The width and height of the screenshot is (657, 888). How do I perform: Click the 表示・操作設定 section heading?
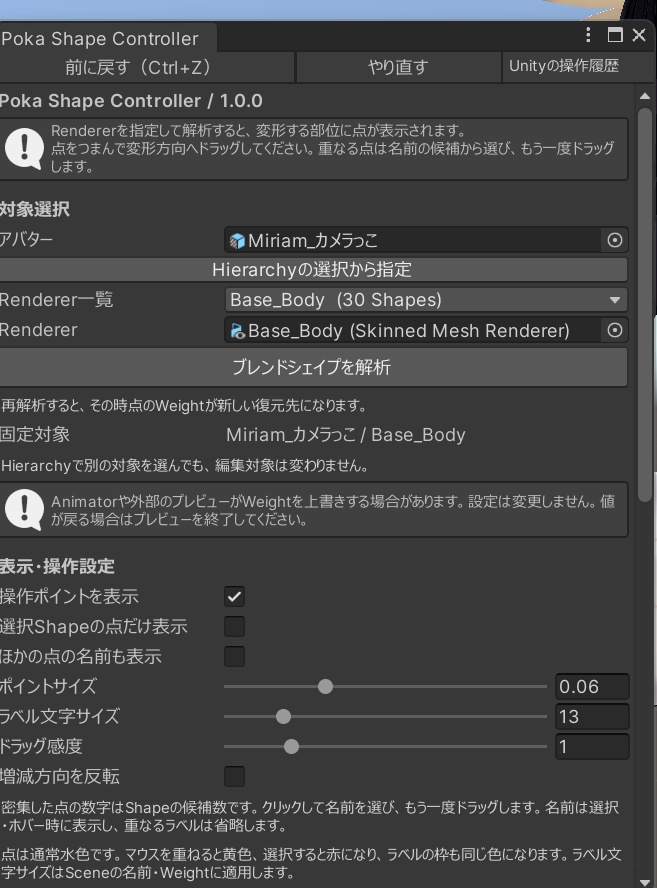[57, 566]
